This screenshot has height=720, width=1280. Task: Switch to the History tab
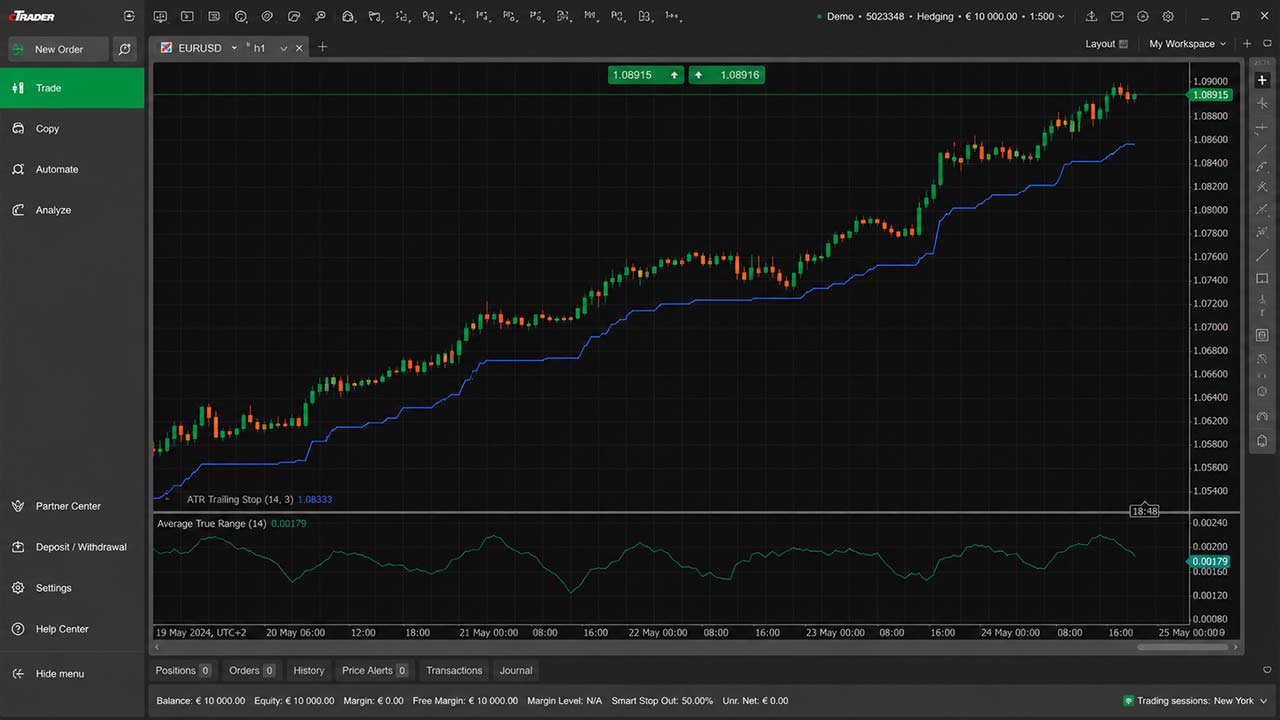point(309,671)
